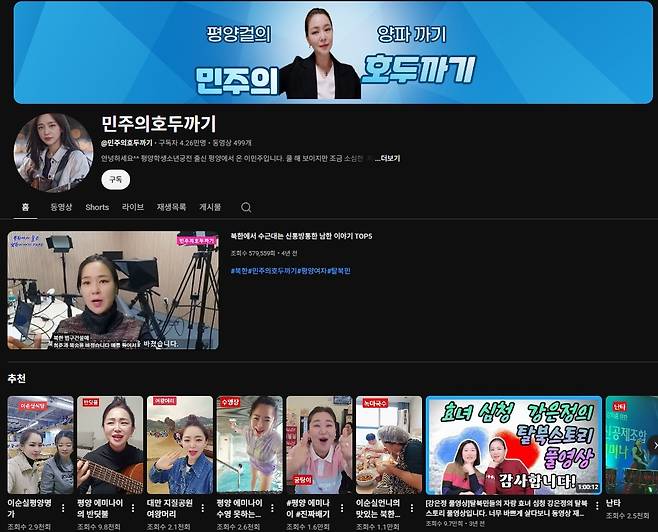
Task: Open options menu for 이순실평양명가 short
Action: pyautogui.click(x=63, y=508)
